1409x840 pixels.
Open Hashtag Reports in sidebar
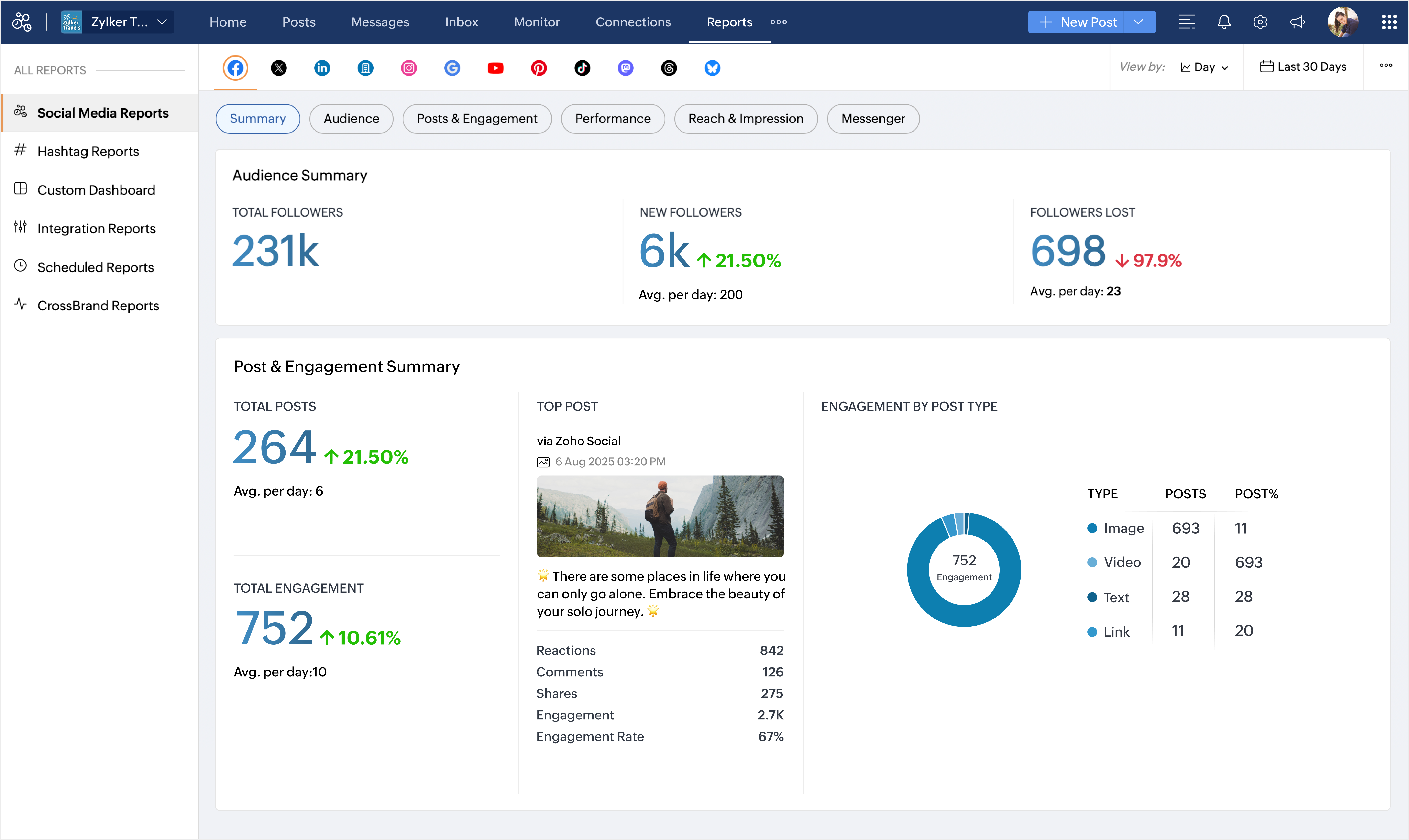88,151
